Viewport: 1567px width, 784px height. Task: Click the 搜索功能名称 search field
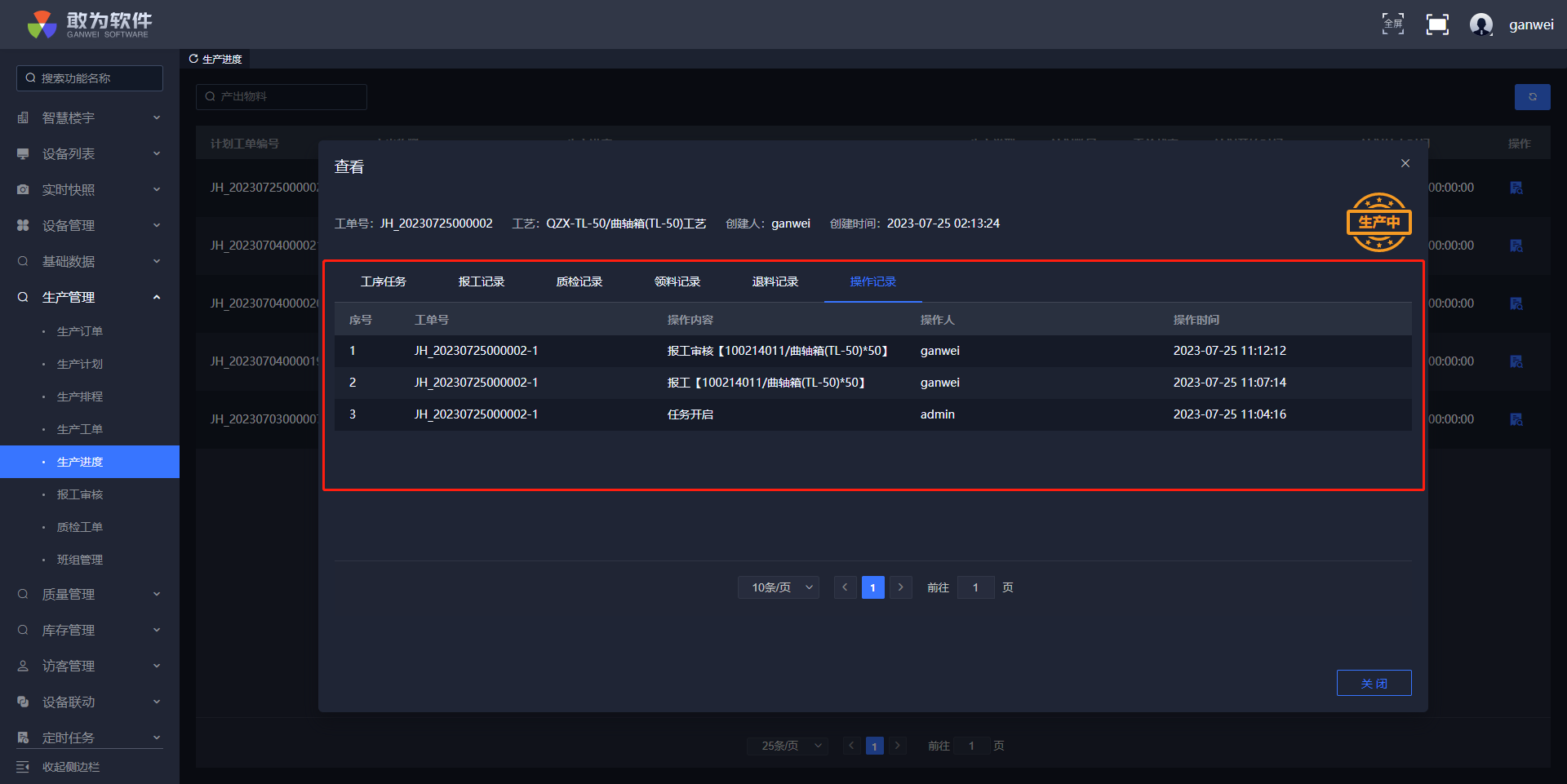90,78
